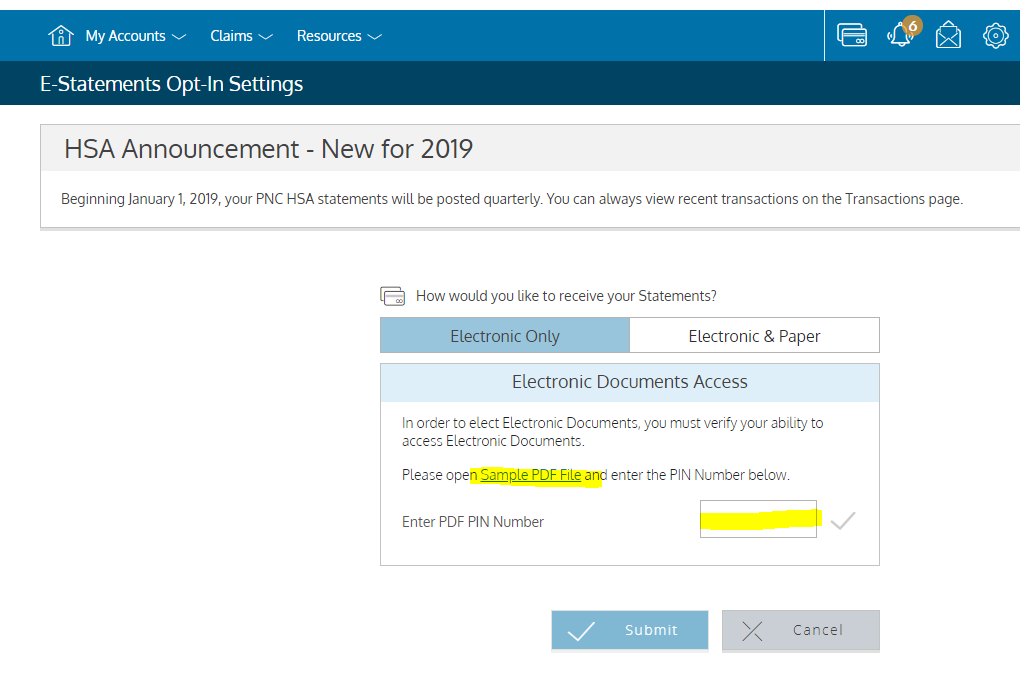This screenshot has height=692, width=1020.
Task: Open the Claims menu
Action: (x=231, y=36)
